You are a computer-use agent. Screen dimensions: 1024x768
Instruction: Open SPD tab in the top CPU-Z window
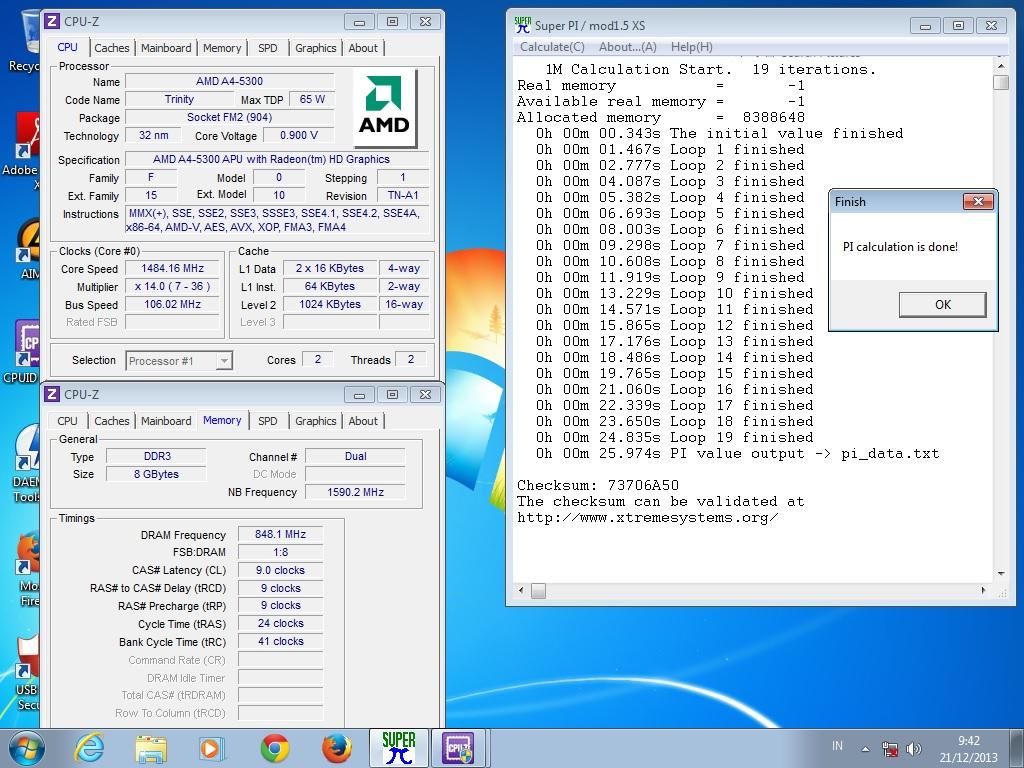coord(268,48)
